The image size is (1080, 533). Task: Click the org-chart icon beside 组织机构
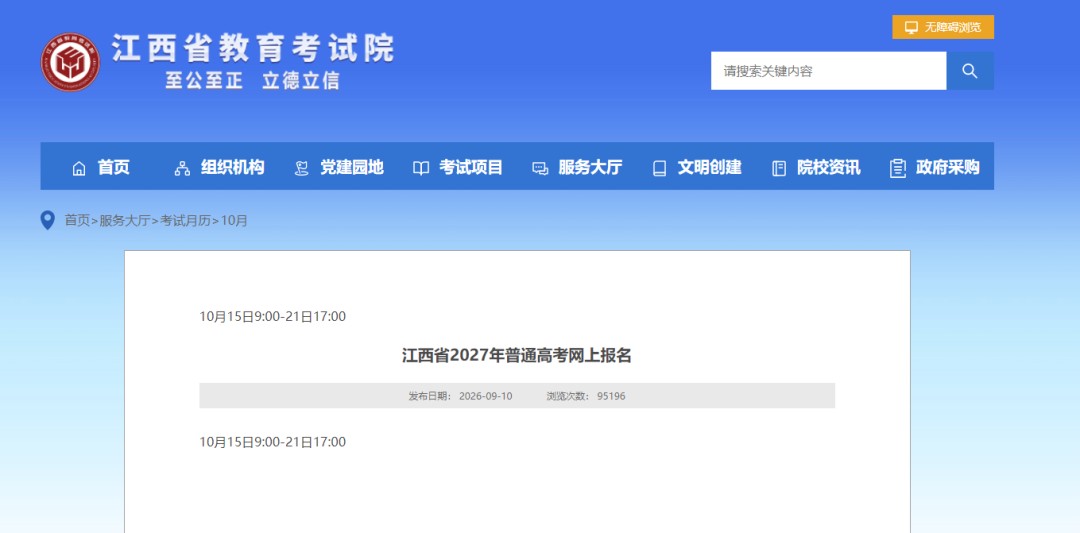pos(183,168)
